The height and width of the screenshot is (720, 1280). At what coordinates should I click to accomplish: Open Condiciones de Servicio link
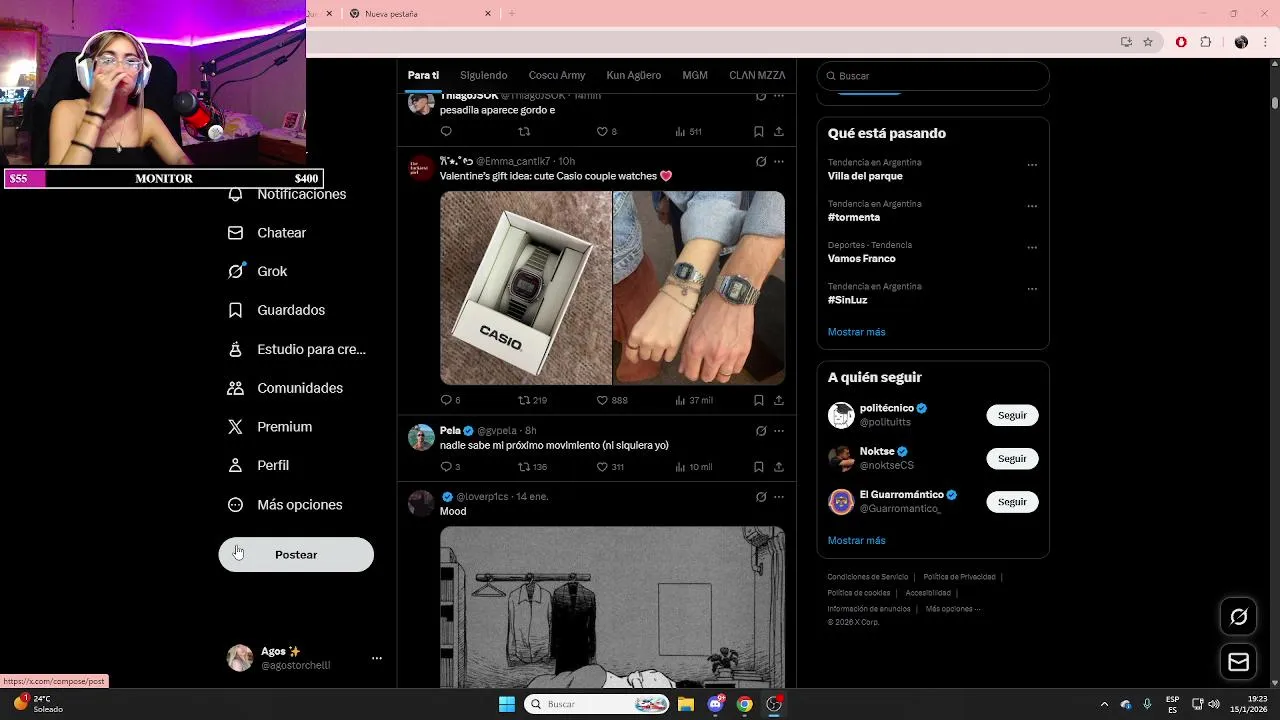[868, 577]
